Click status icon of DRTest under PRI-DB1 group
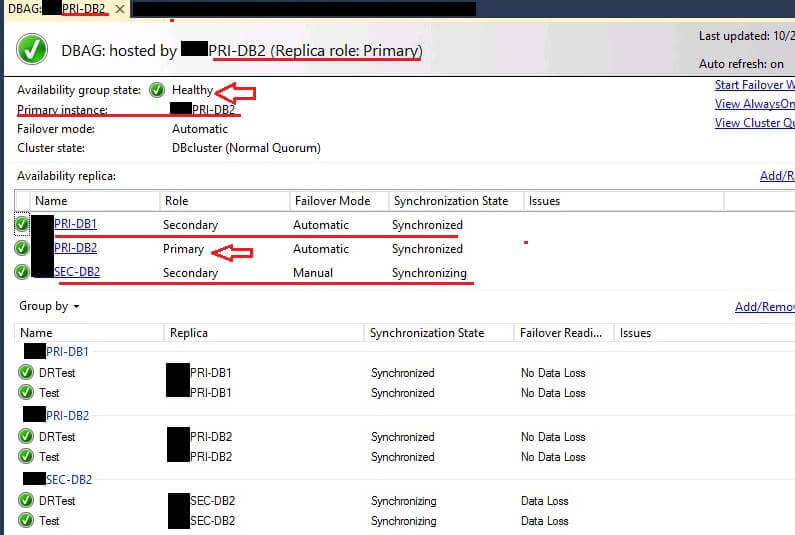795x535 pixels. 26,373
